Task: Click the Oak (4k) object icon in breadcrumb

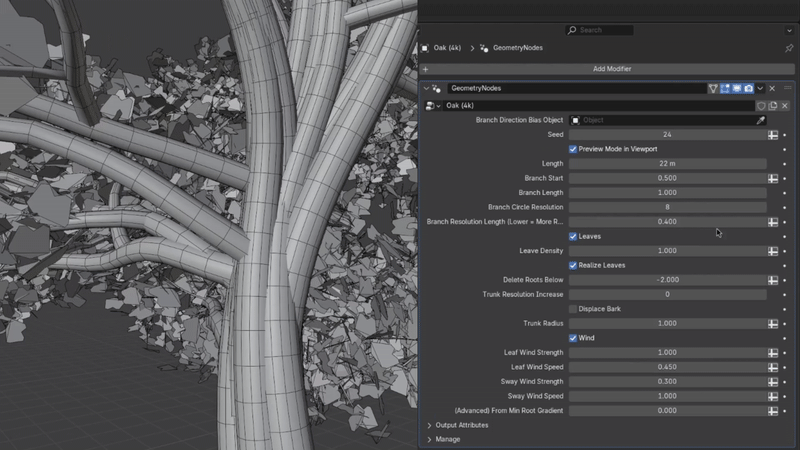Action: tap(424, 48)
